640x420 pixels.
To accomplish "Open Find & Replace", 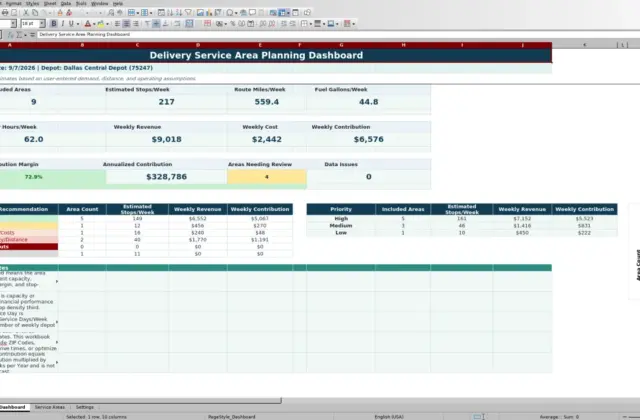I will point(111,13).
